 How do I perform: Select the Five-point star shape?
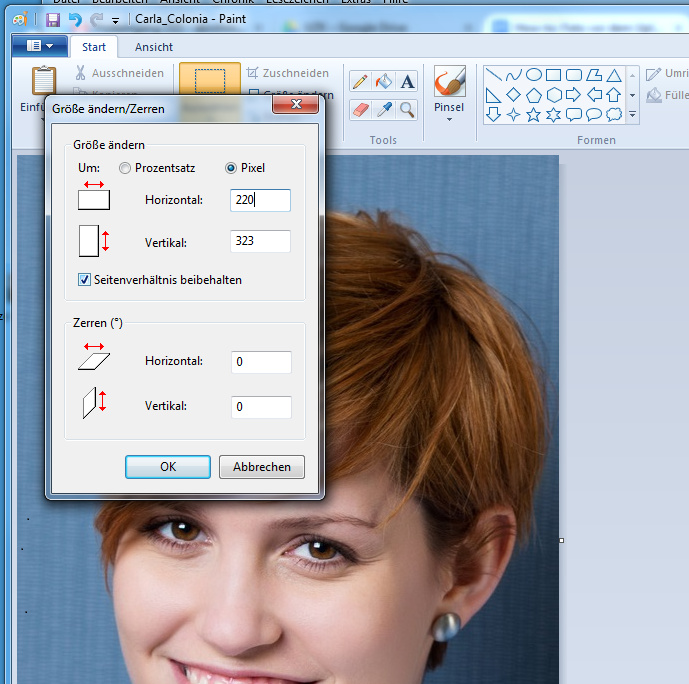[x=534, y=115]
